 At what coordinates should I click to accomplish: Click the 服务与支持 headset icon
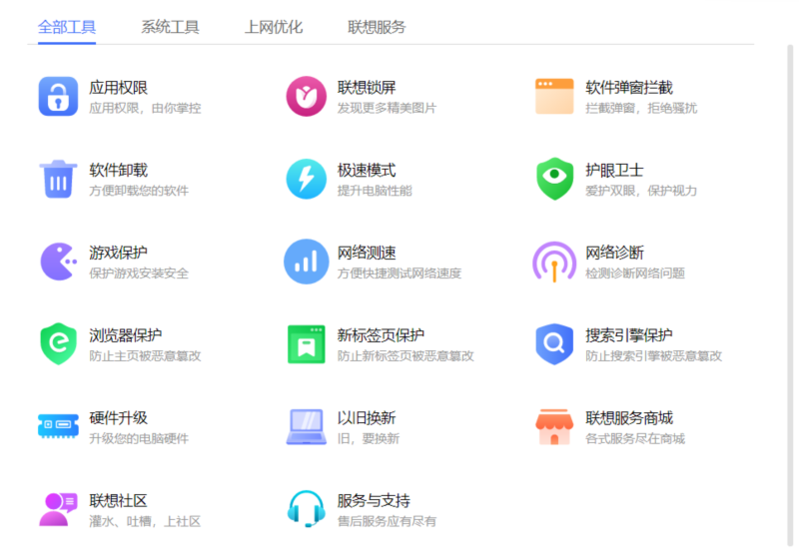306,509
